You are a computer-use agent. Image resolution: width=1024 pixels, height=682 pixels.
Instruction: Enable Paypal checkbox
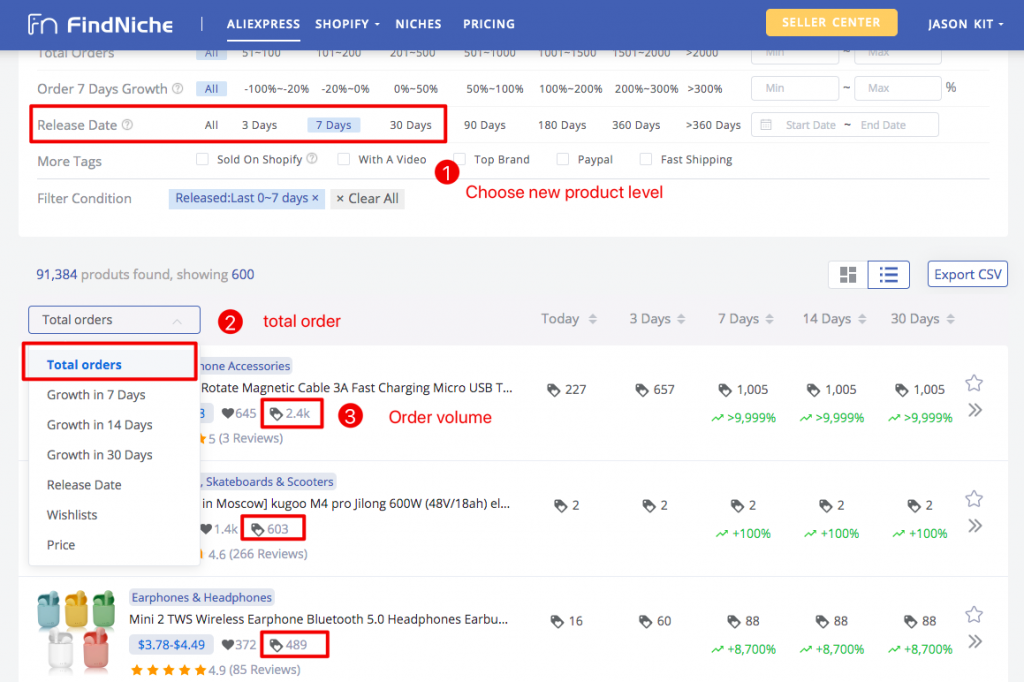pyautogui.click(x=562, y=159)
